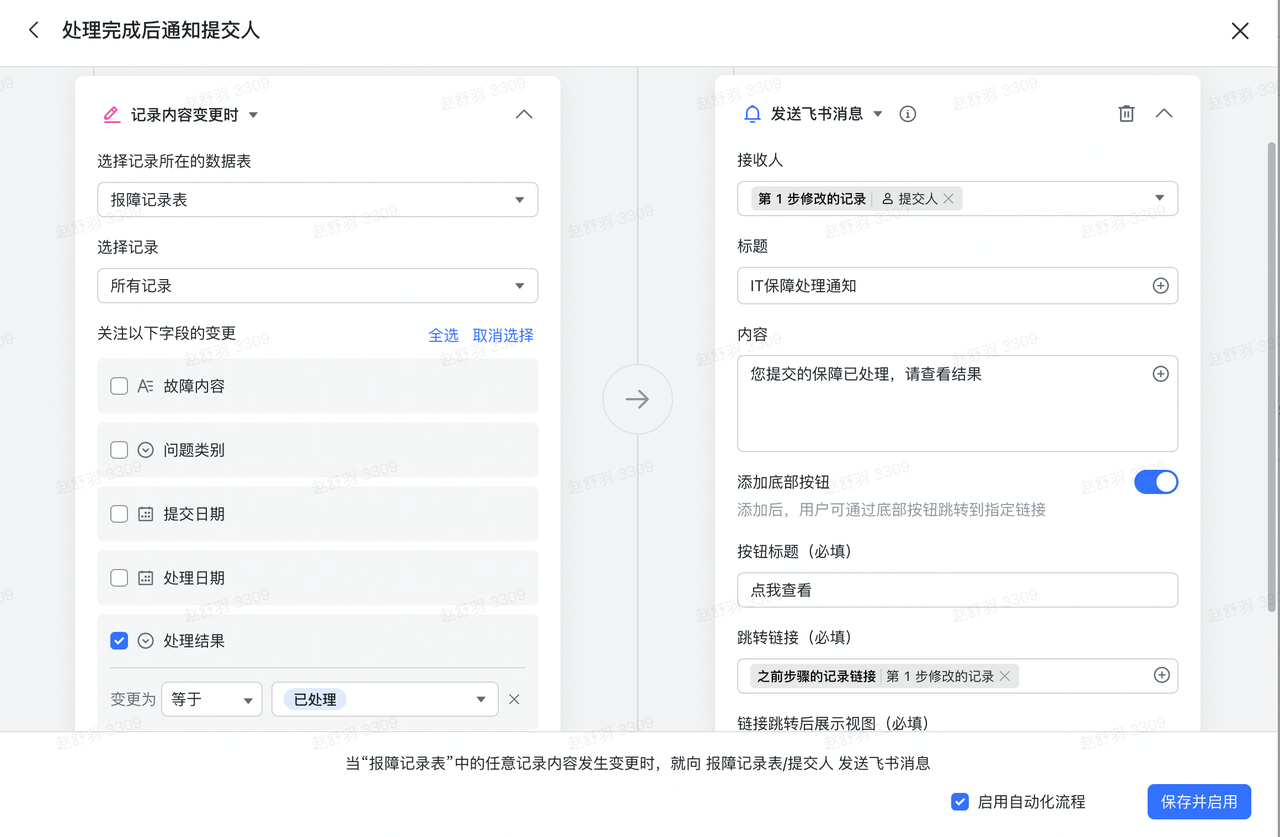Open the 报障记录表 data table dropdown
1280x837 pixels.
[317, 200]
